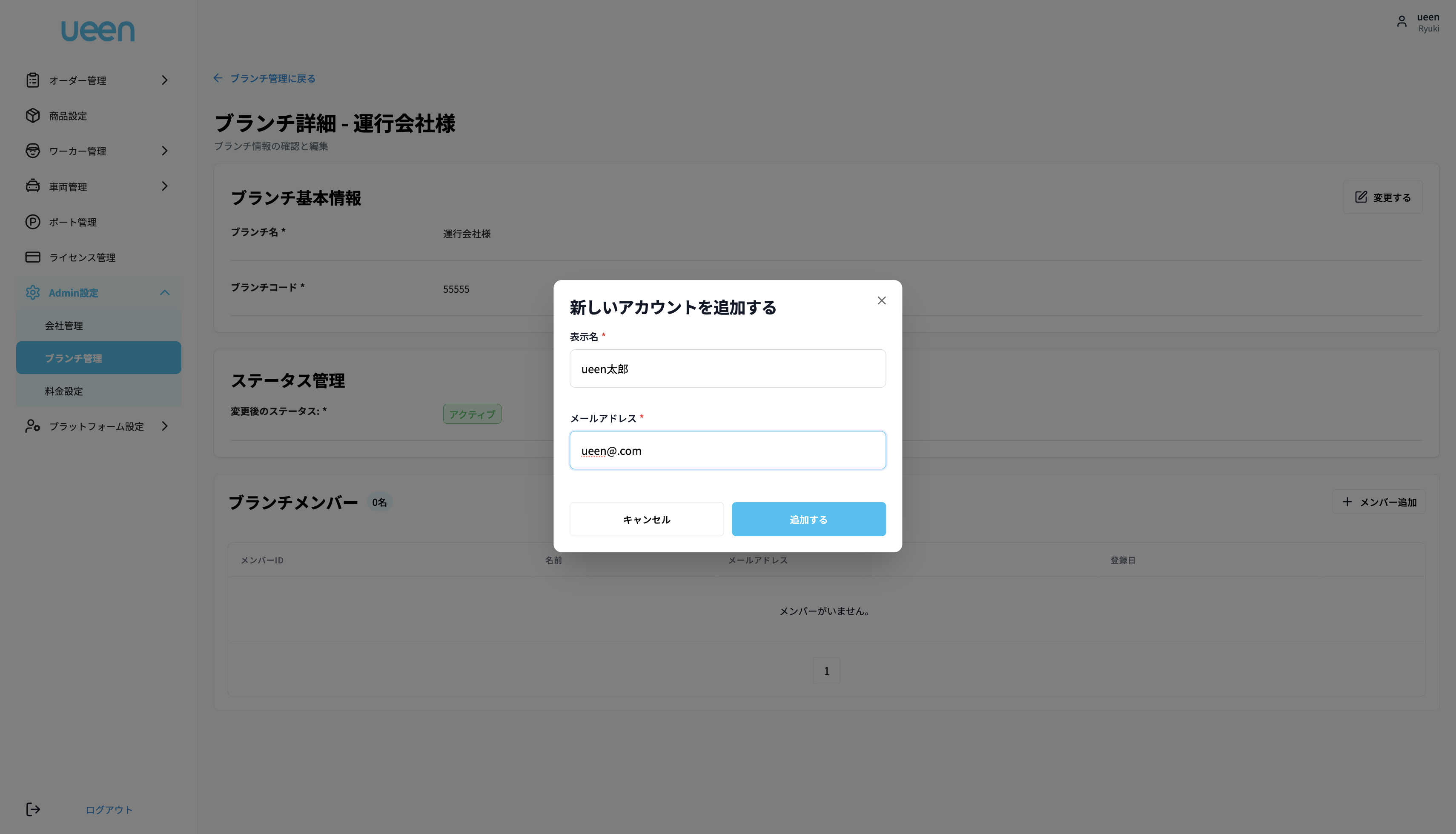The width and height of the screenshot is (1456, 834).
Task: Open the オーダー管理 clipboard icon
Action: 33,80
